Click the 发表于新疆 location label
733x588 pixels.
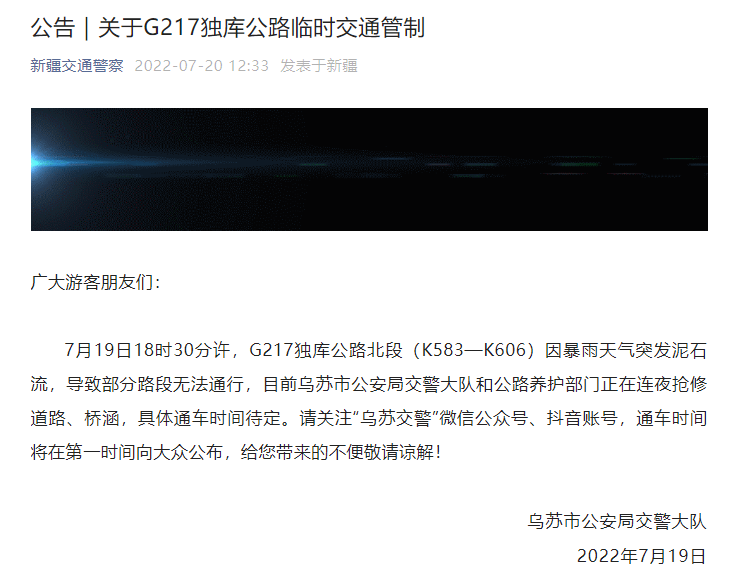tap(319, 66)
